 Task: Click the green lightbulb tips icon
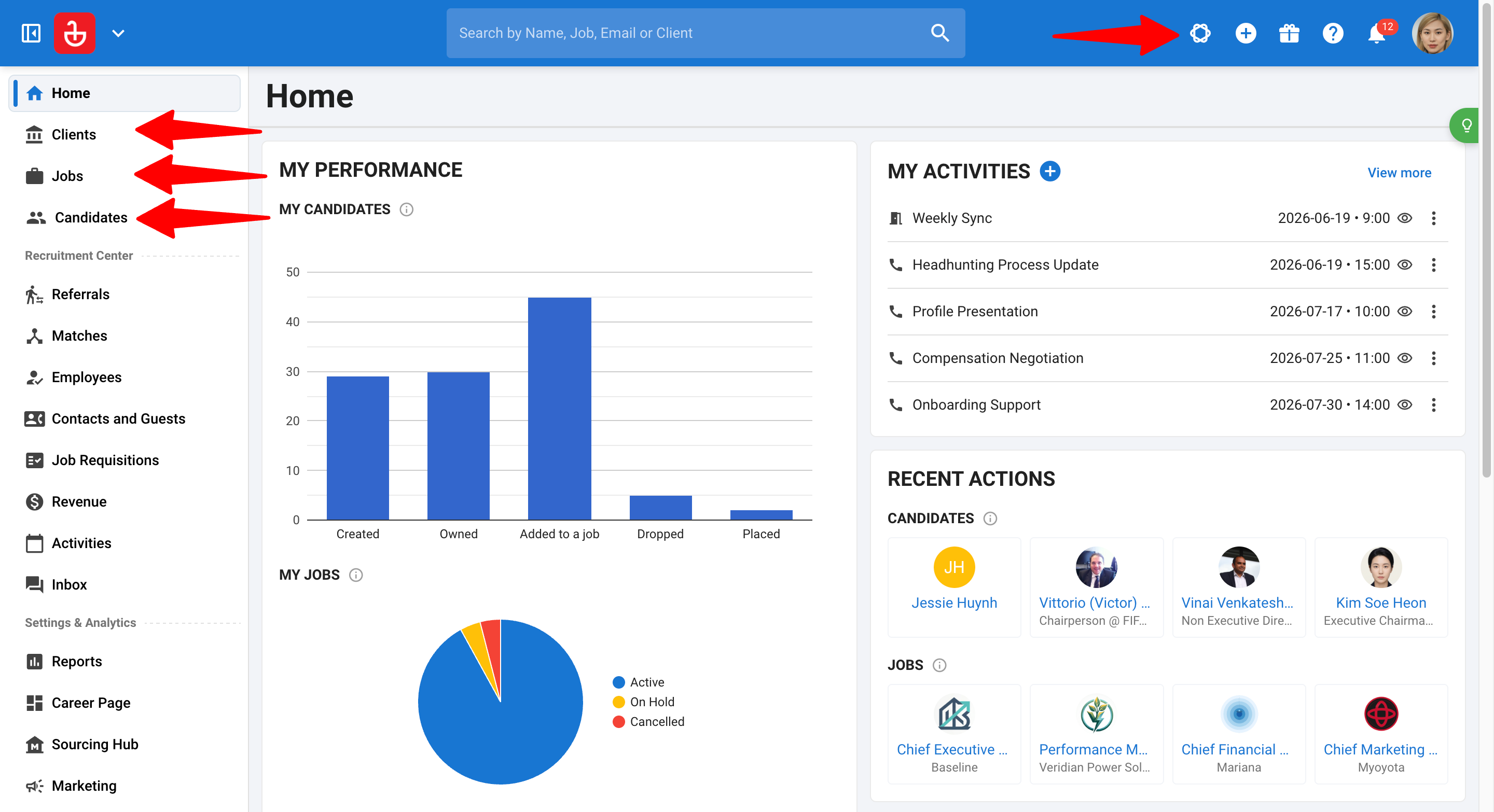[x=1466, y=125]
